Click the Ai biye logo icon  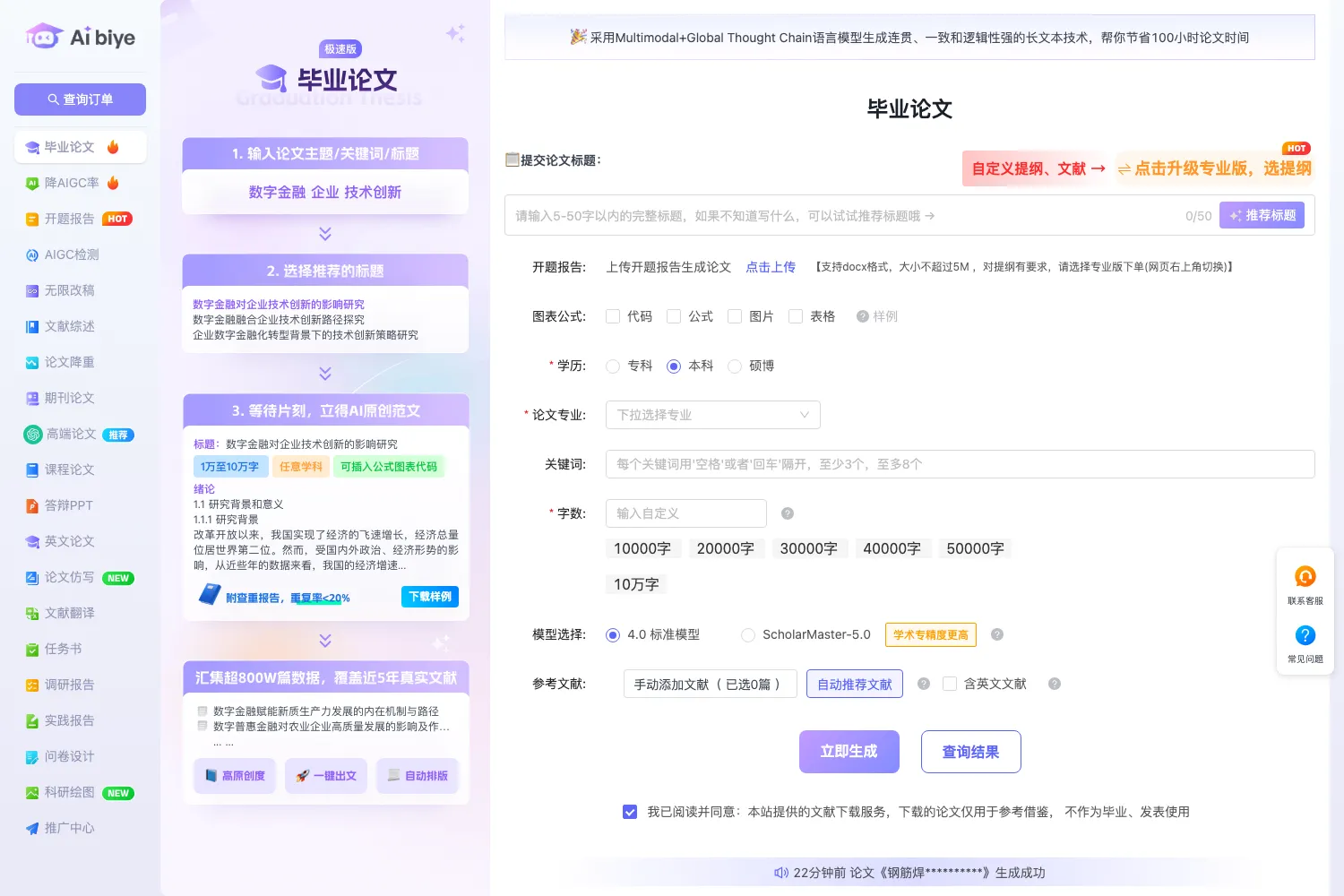(44, 37)
